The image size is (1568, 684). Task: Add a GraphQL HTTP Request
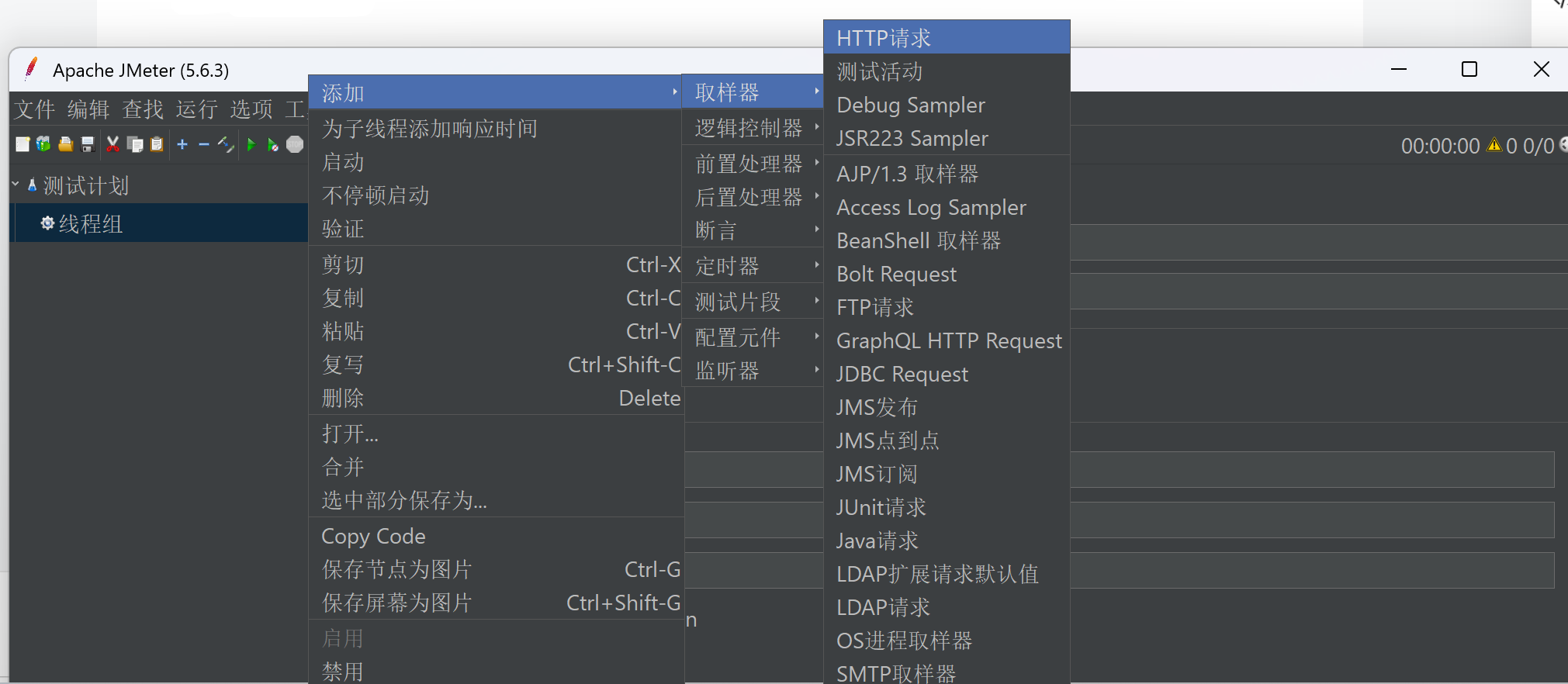point(947,340)
